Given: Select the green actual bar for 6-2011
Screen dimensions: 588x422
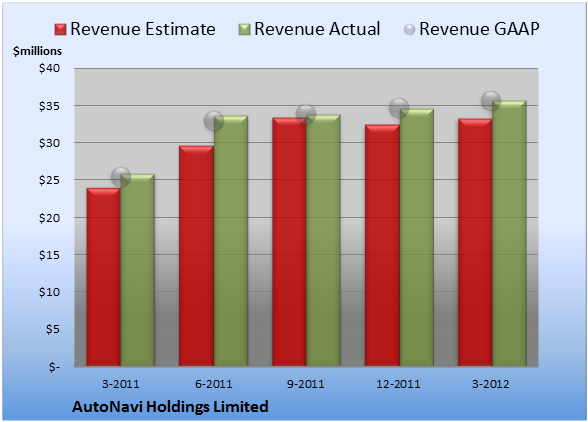Looking at the screenshot, I should click(x=231, y=241).
